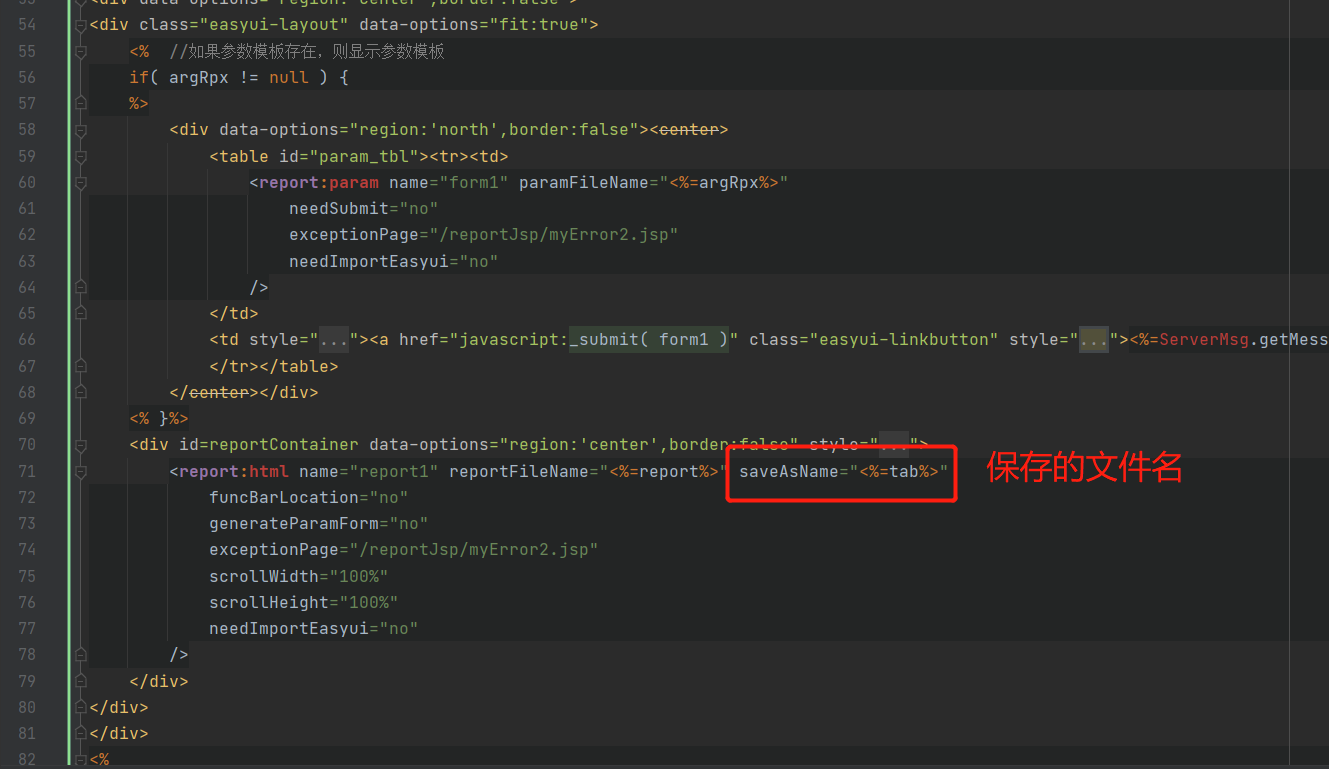Viewport: 1329px width, 769px height.
Task: Click fold end marker on line 64
Action: (x=81, y=288)
